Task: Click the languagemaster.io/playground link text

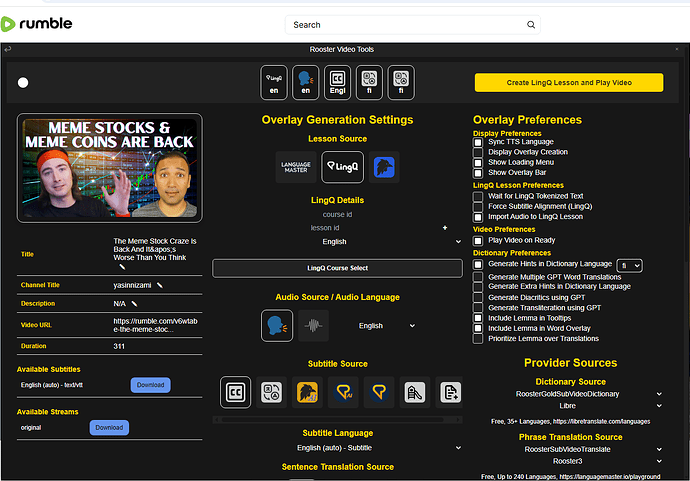Action: [610, 477]
